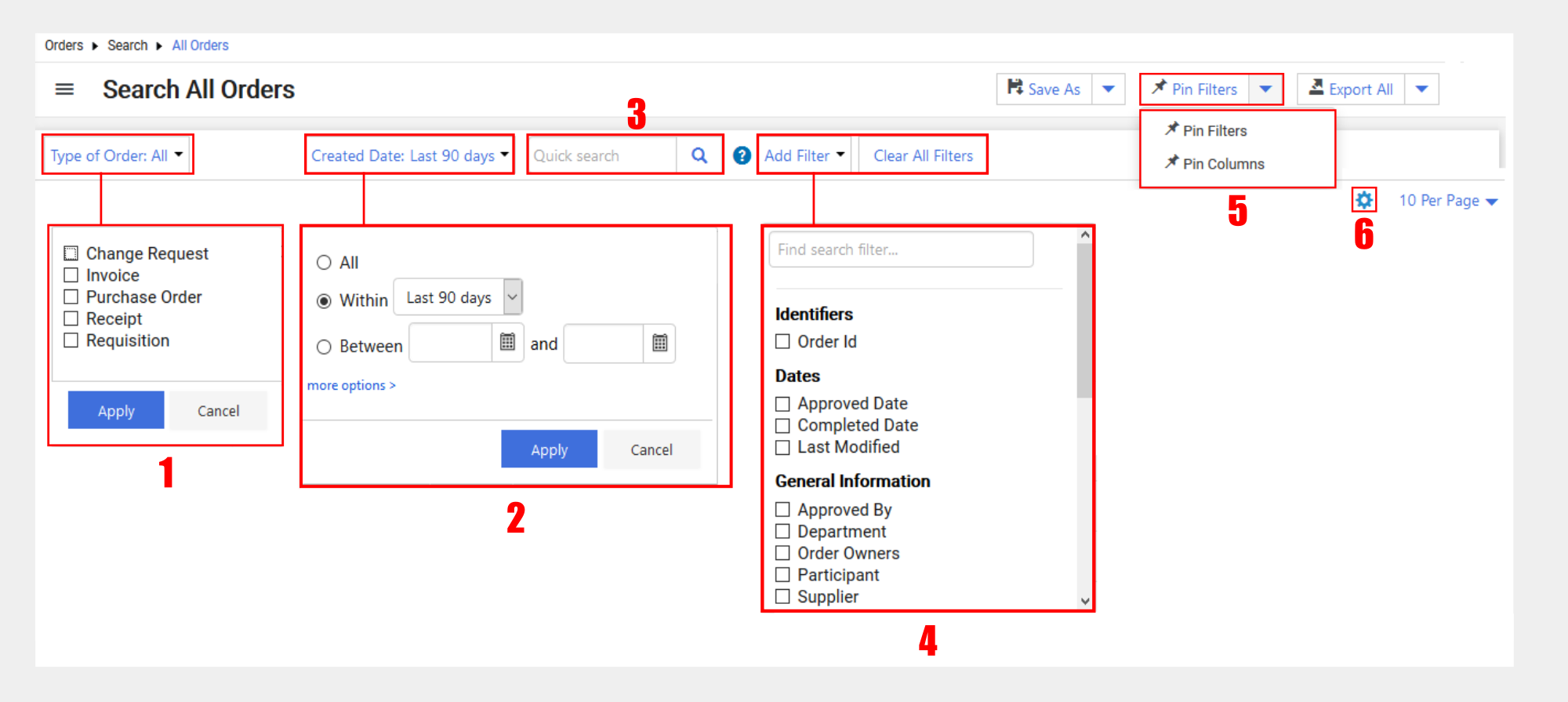Screen dimensions: 1568x702
Task: Expand the Type of Order dropdown
Action: (x=116, y=155)
